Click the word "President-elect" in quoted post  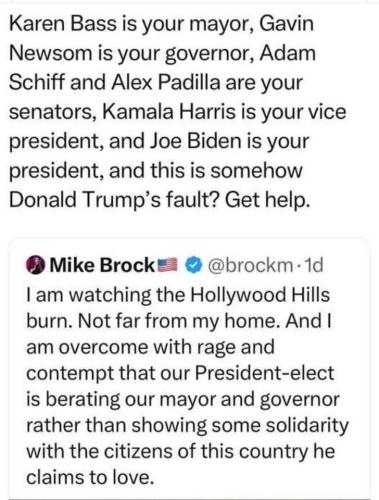click(x=264, y=373)
